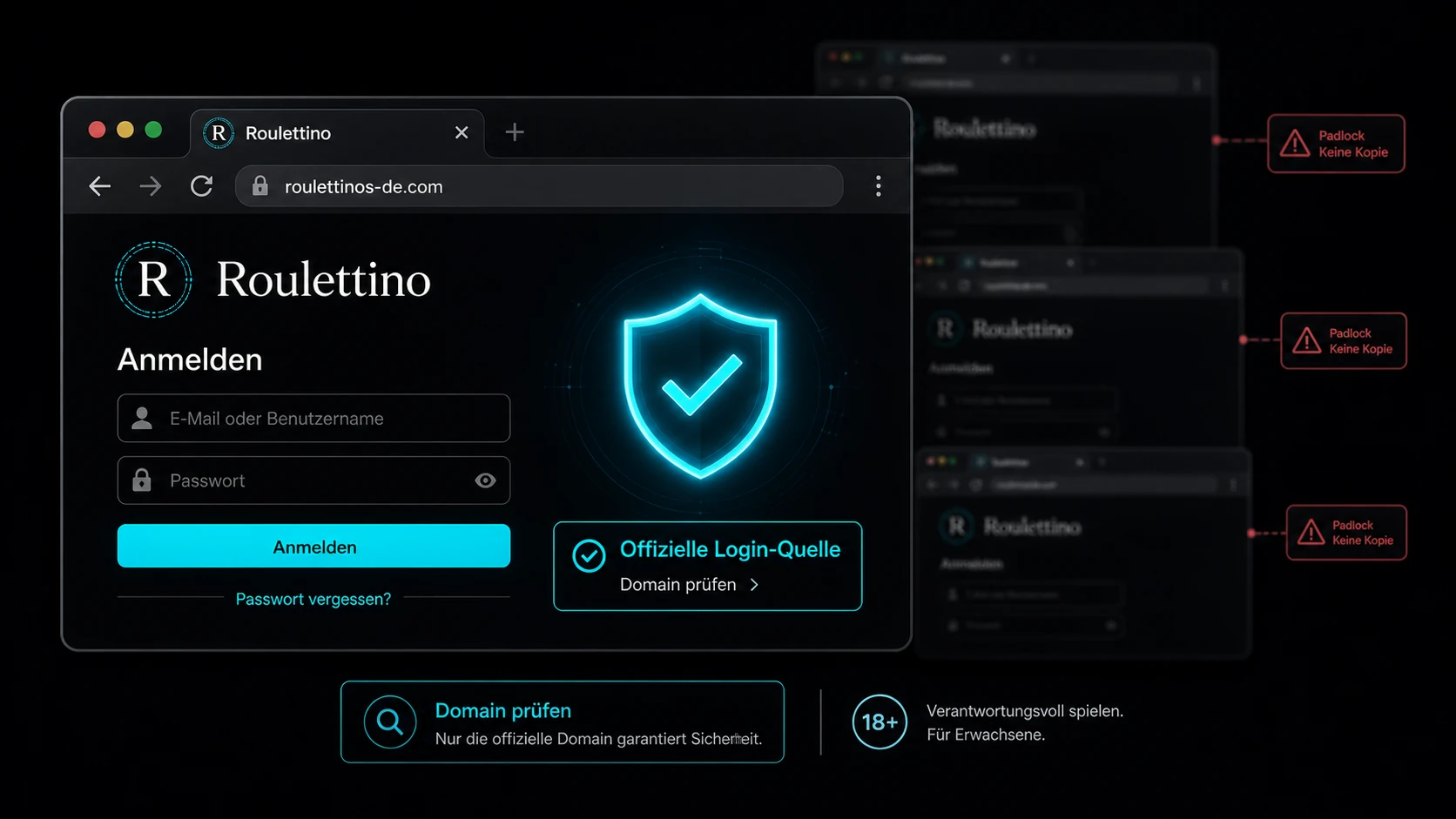The height and width of the screenshot is (819, 1456).
Task: Select the Roulettino browser tab
Action: (337, 133)
